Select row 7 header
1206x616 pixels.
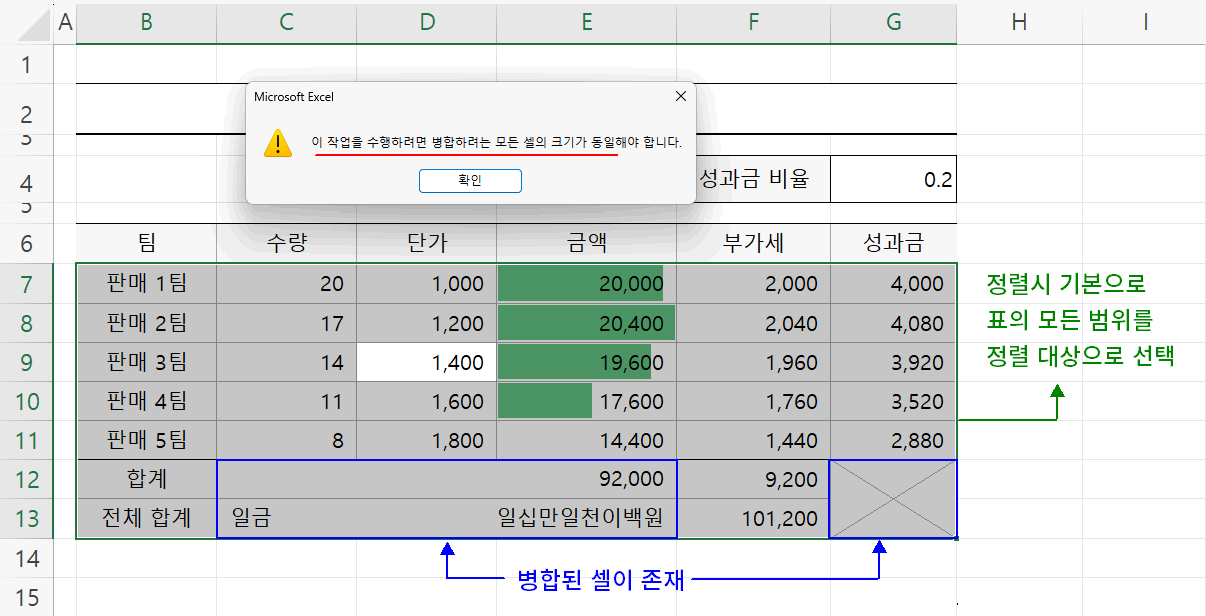pyautogui.click(x=26, y=283)
